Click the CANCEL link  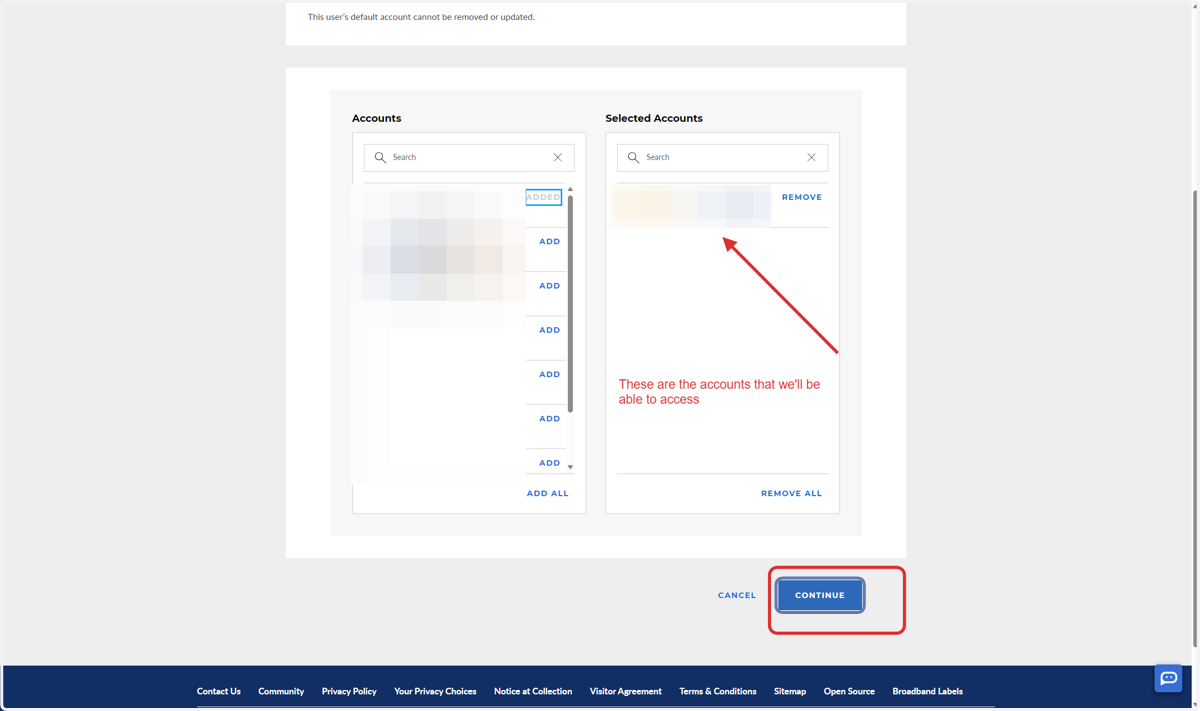737,595
